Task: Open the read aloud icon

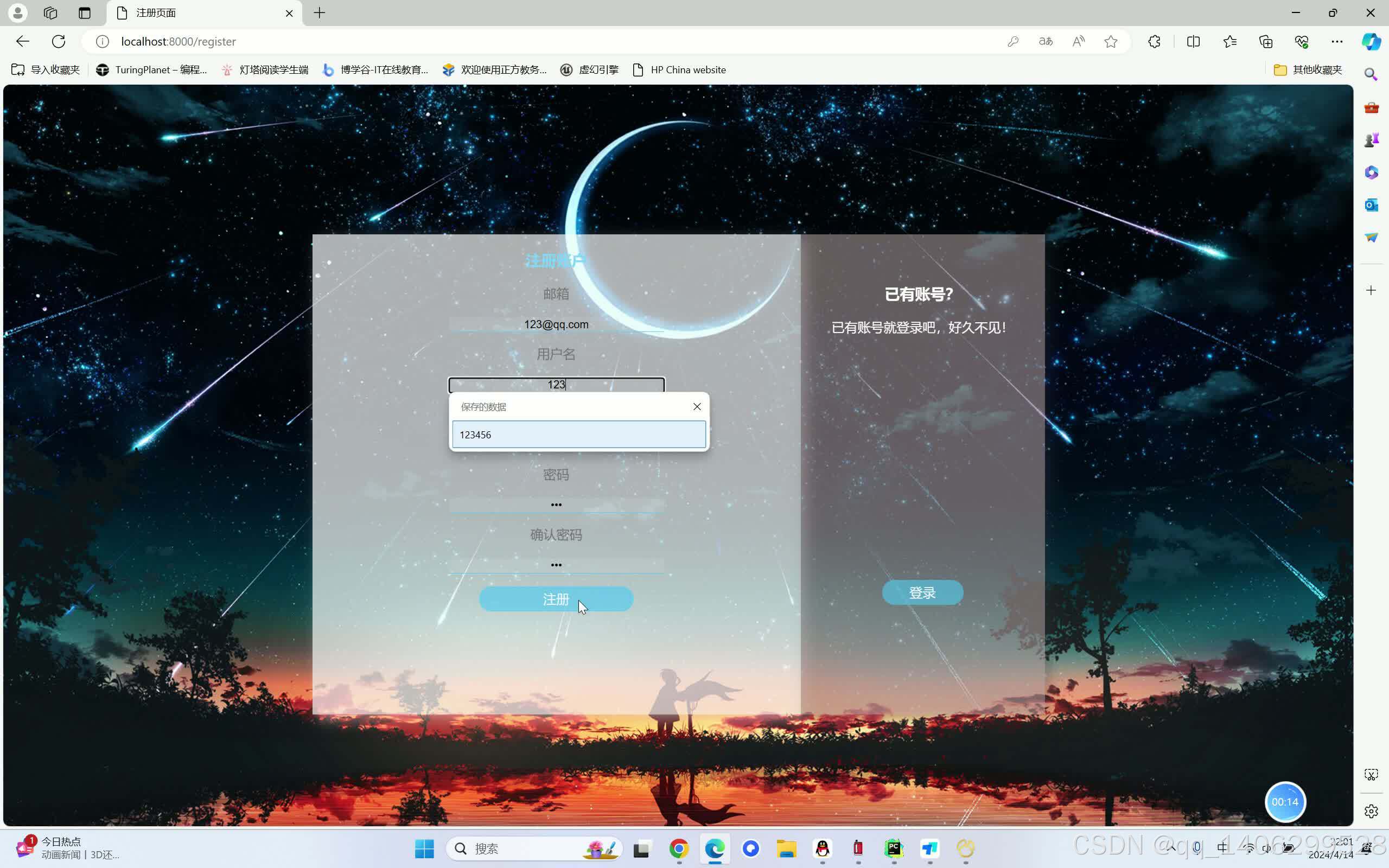Action: (1079, 41)
